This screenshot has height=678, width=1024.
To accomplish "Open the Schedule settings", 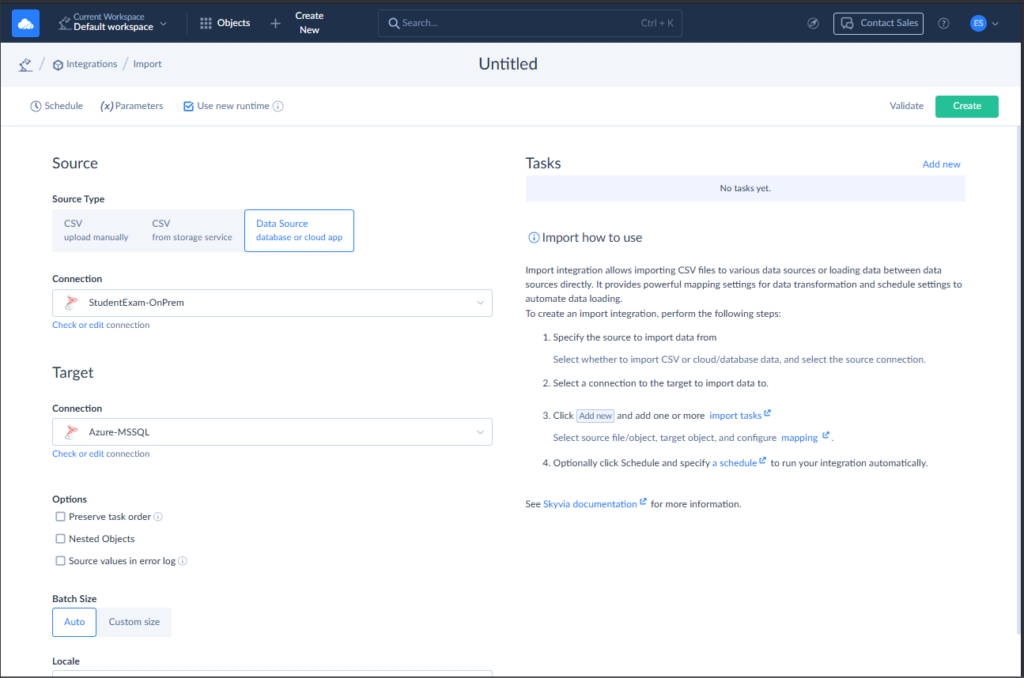I will pos(57,106).
